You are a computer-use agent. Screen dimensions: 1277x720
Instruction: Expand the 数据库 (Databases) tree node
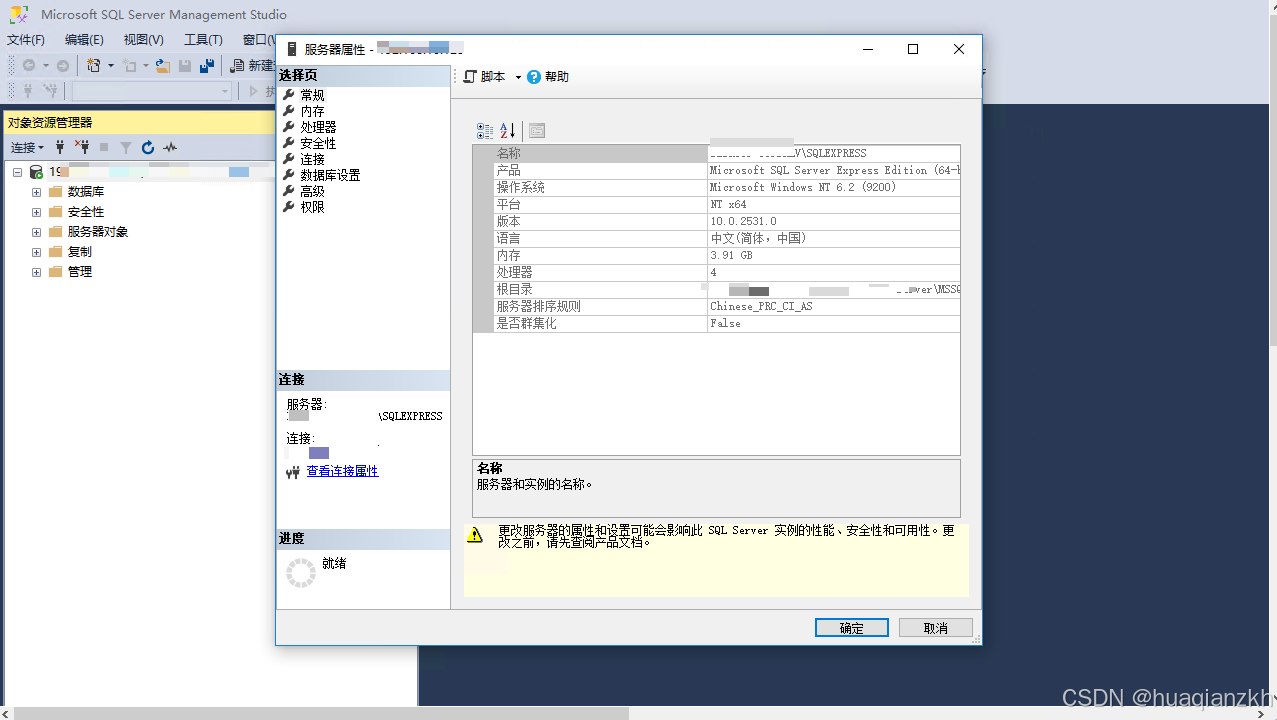37,192
